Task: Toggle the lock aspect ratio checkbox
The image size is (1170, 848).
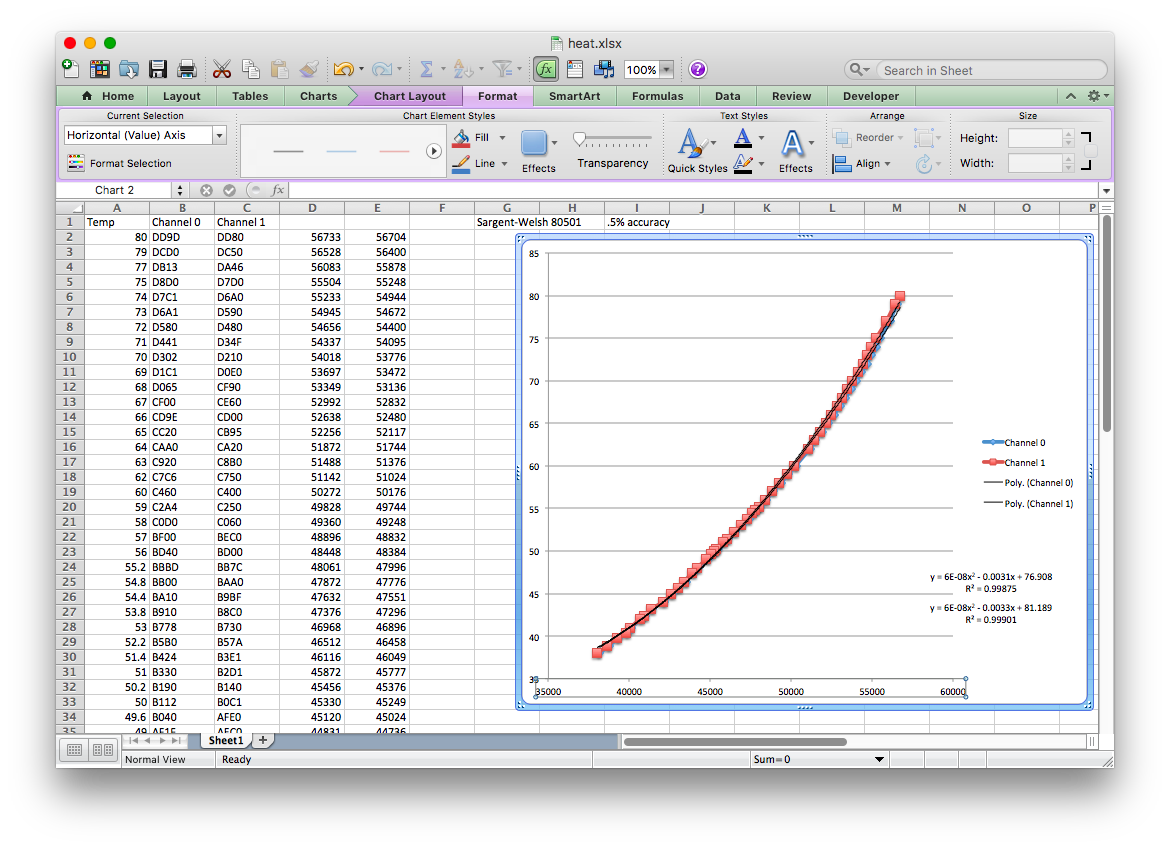Action: [1090, 151]
